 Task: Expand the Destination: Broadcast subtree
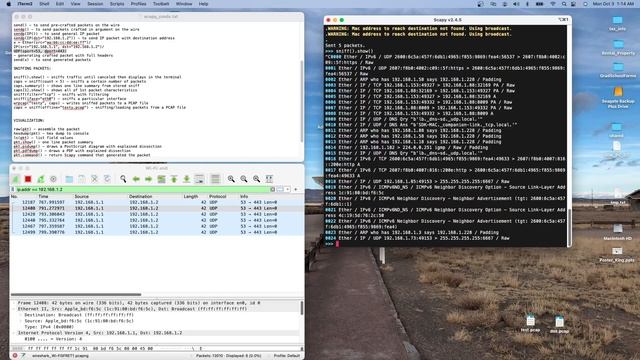[20, 315]
